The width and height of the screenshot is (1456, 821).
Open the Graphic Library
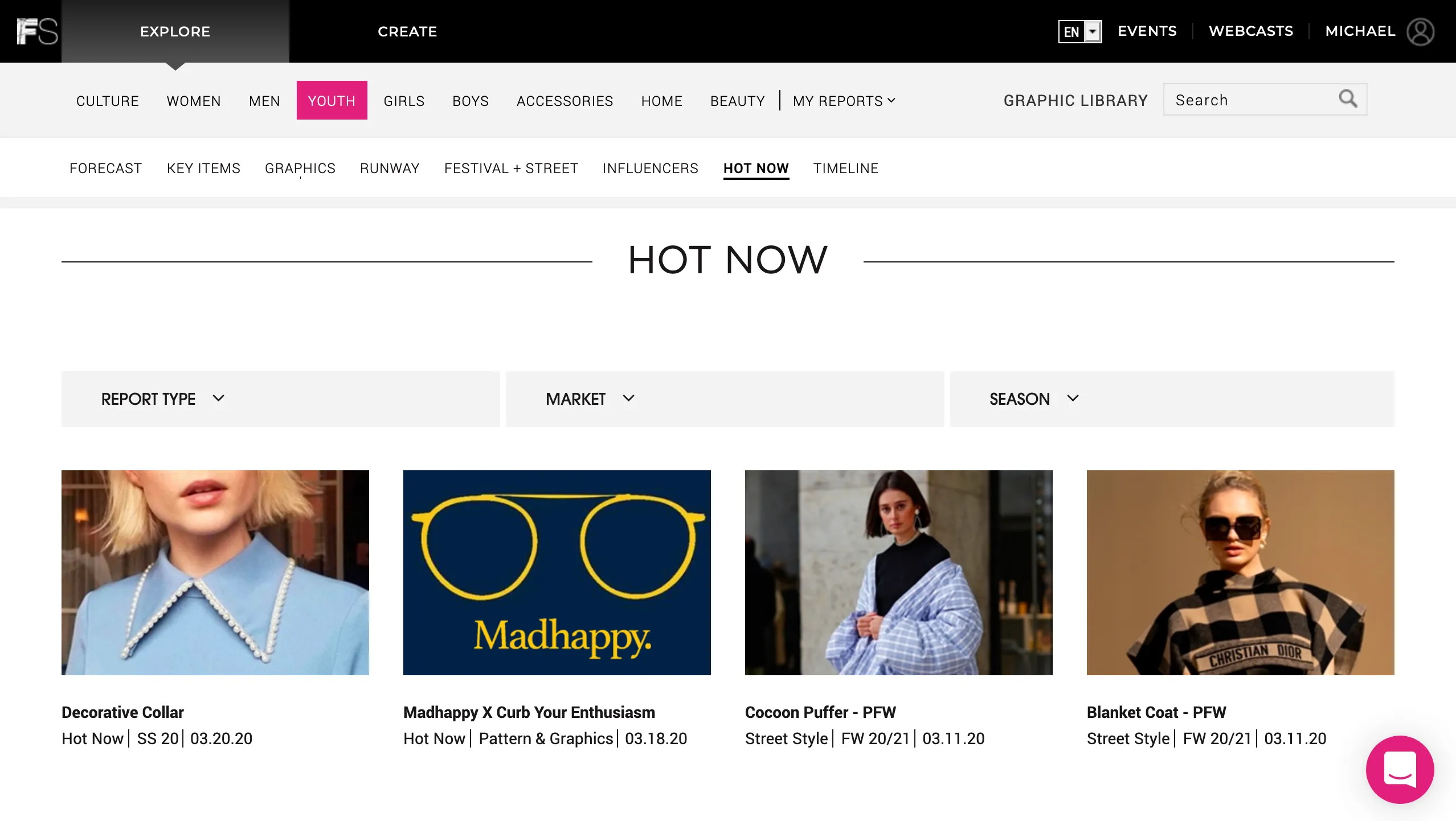click(x=1075, y=101)
